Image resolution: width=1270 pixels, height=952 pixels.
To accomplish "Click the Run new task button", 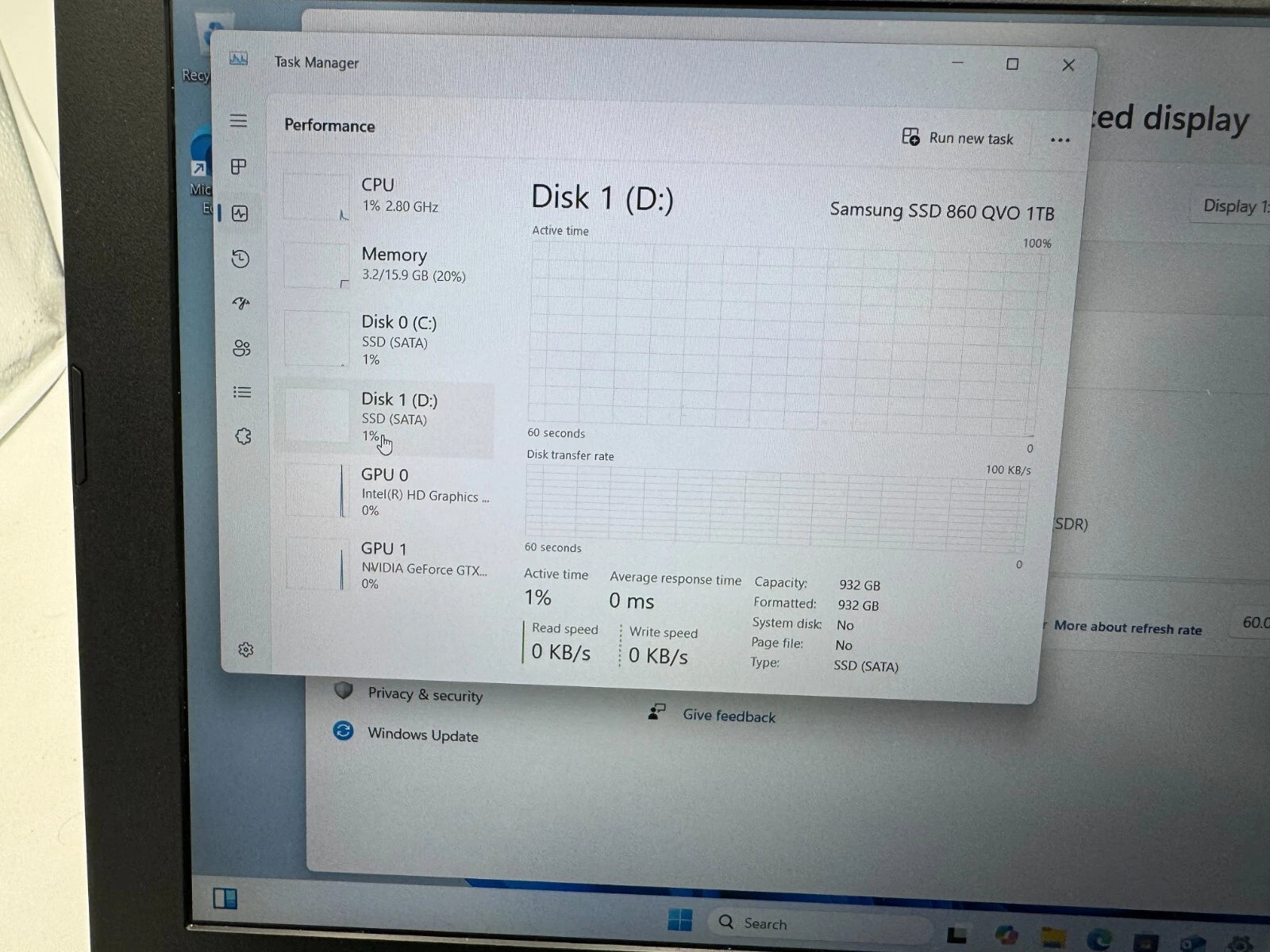I will (958, 138).
